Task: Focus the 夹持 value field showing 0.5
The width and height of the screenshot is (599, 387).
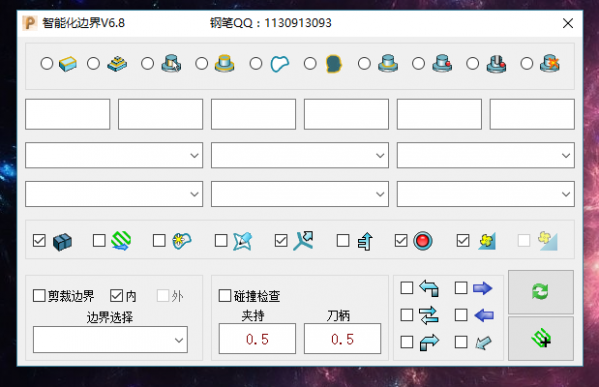Action: click(x=257, y=339)
